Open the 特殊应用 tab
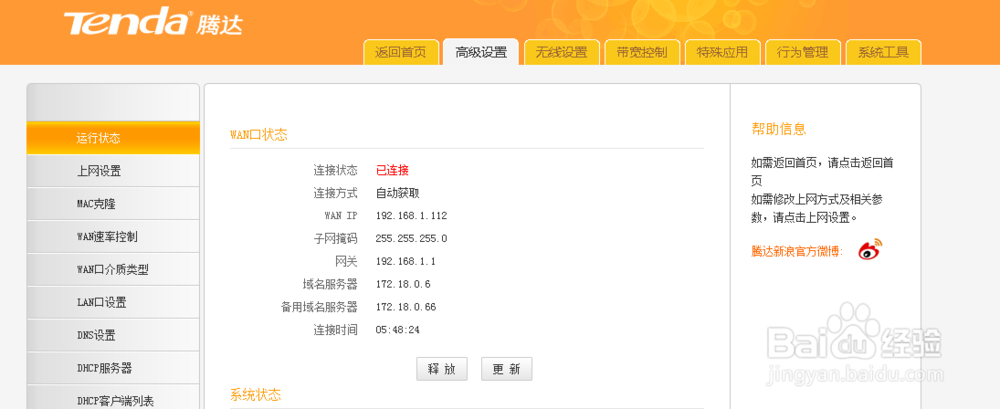This screenshot has width=1000, height=409. (x=723, y=52)
